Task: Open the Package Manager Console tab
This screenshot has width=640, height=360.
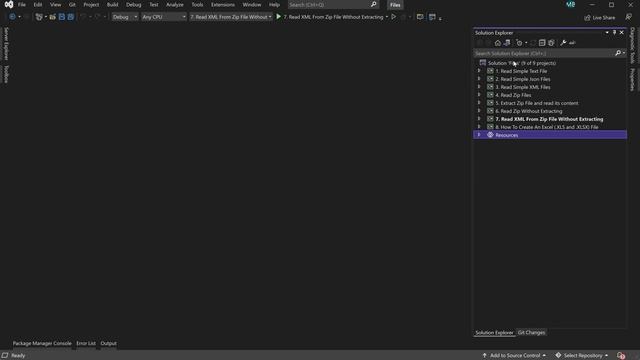Action: (42, 343)
